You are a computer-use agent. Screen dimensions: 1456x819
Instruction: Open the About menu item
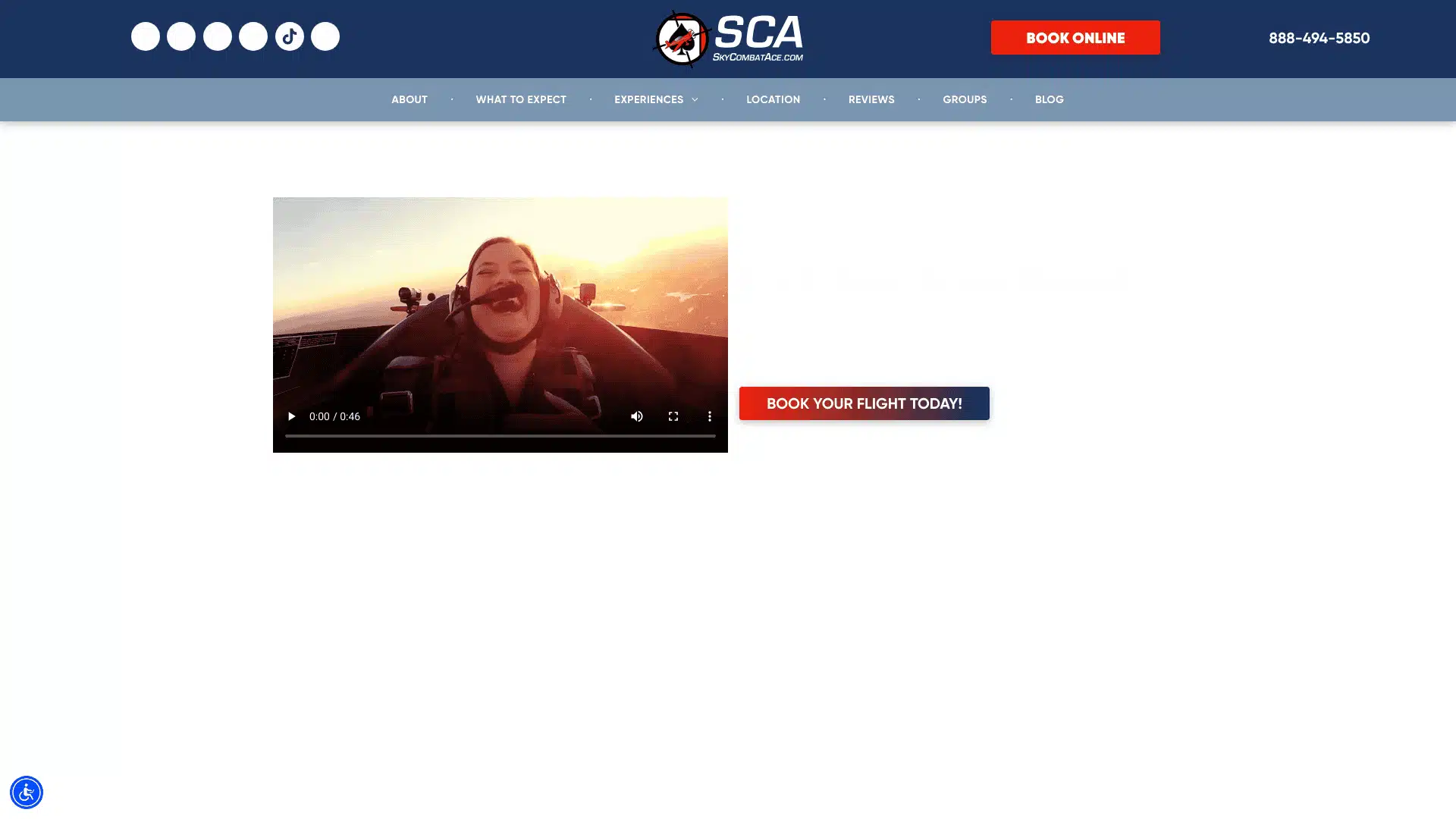pyautogui.click(x=409, y=100)
